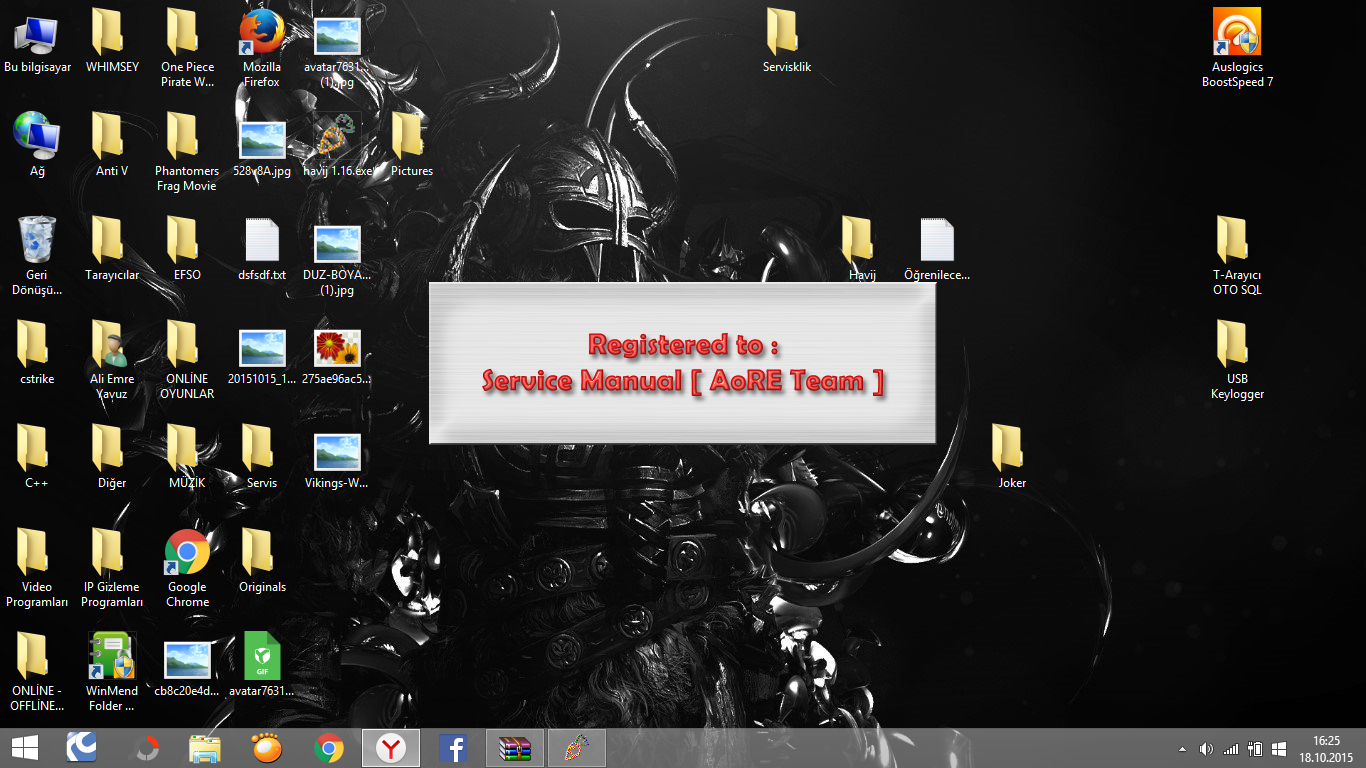Switch to Havij carrot taskbar window
The height and width of the screenshot is (768, 1366).
[576, 748]
